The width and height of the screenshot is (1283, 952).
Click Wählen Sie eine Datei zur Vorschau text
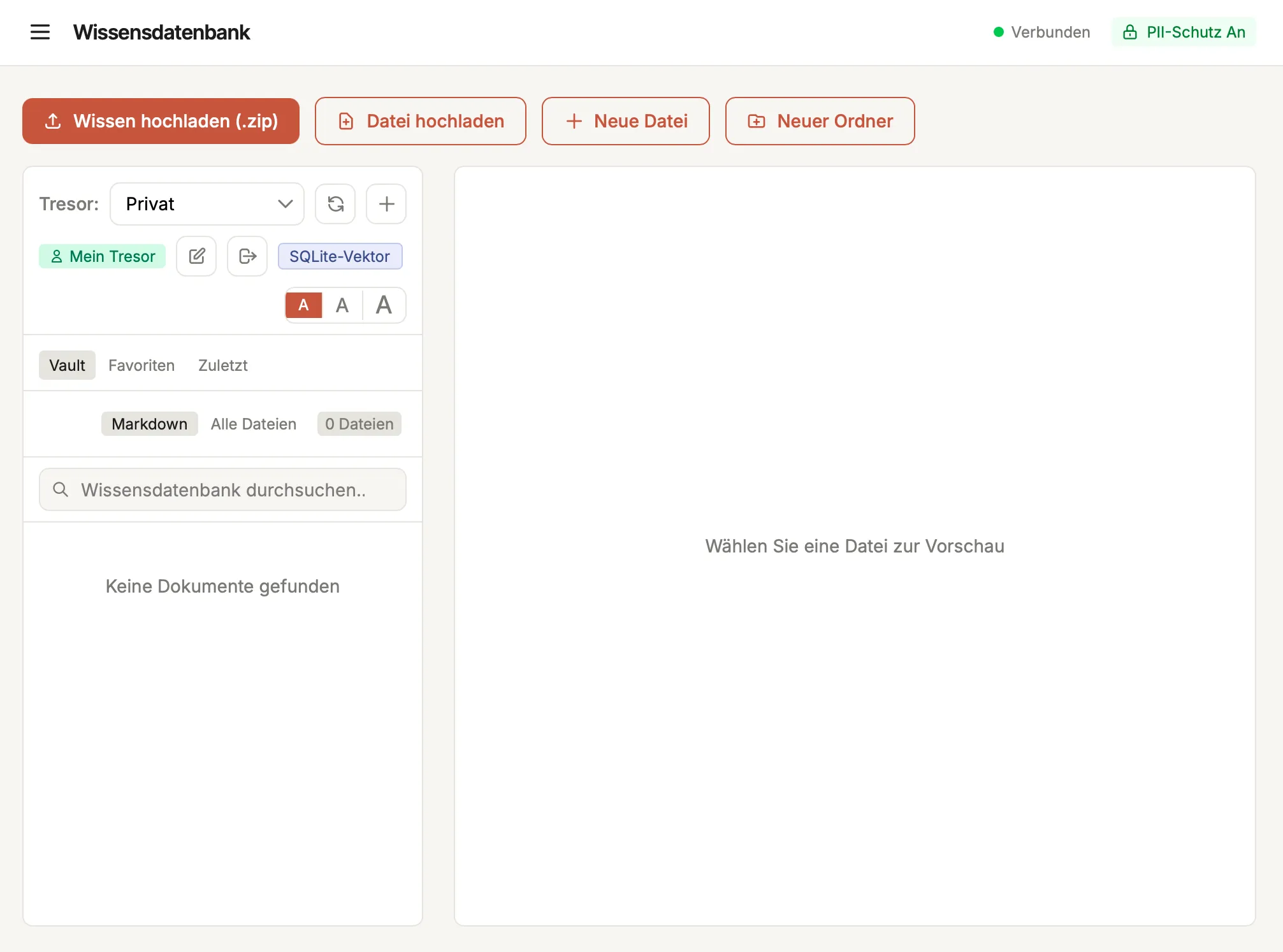pyautogui.click(x=855, y=546)
